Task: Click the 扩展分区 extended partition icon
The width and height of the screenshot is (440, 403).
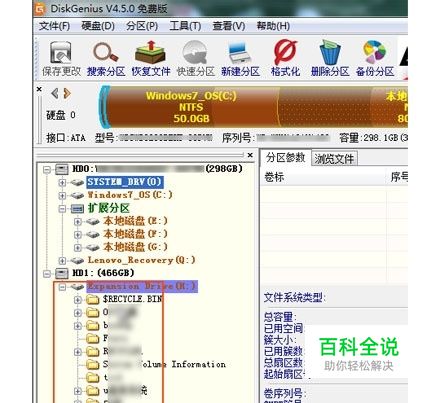Action: (77, 209)
